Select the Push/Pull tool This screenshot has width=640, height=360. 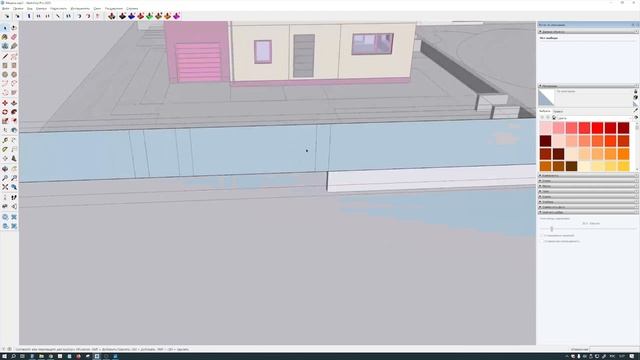[14, 103]
